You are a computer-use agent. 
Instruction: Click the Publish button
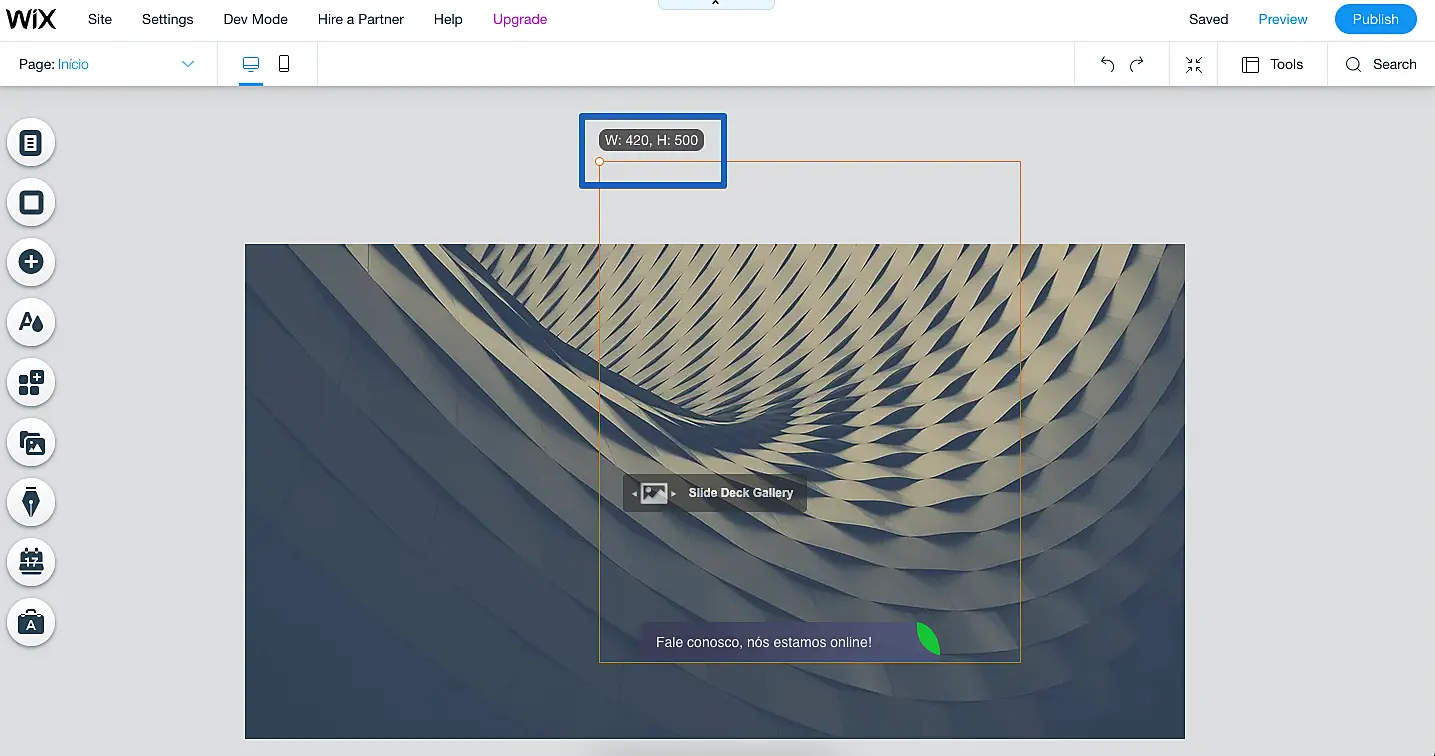[x=1375, y=19]
